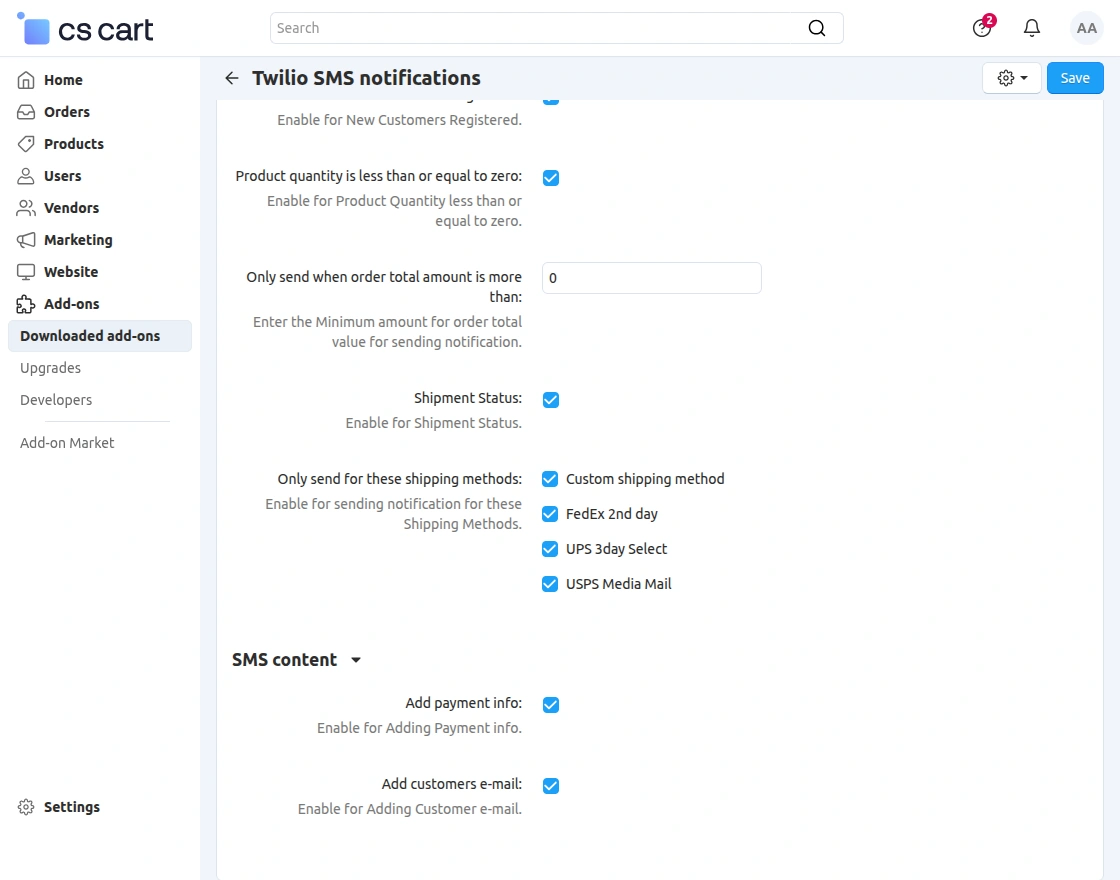The height and width of the screenshot is (880, 1120).
Task: Open the Upgrades section from sidebar
Action: click(x=50, y=368)
